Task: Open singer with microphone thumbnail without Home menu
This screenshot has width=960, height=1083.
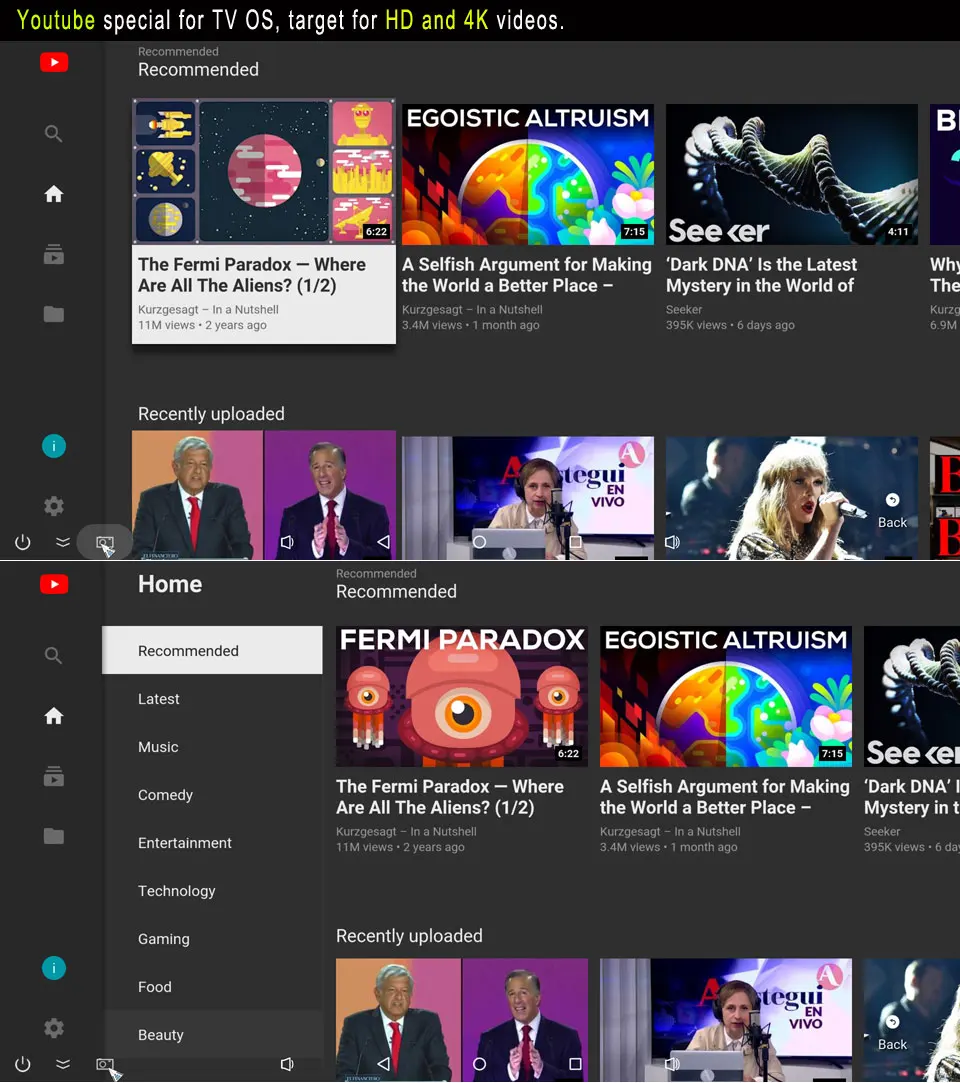Action: tap(791, 497)
